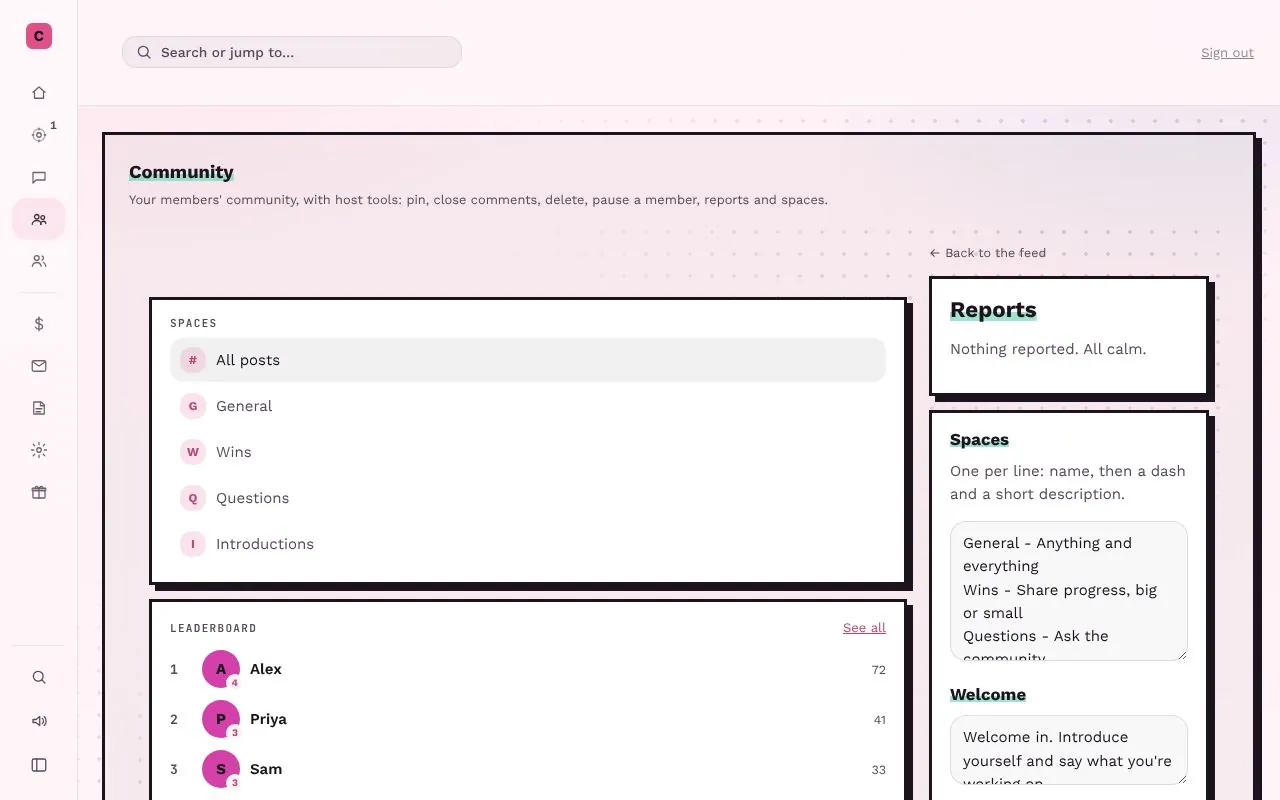Screen dimensions: 1280x800
Task: Click the Community page heading
Action: [x=181, y=172]
